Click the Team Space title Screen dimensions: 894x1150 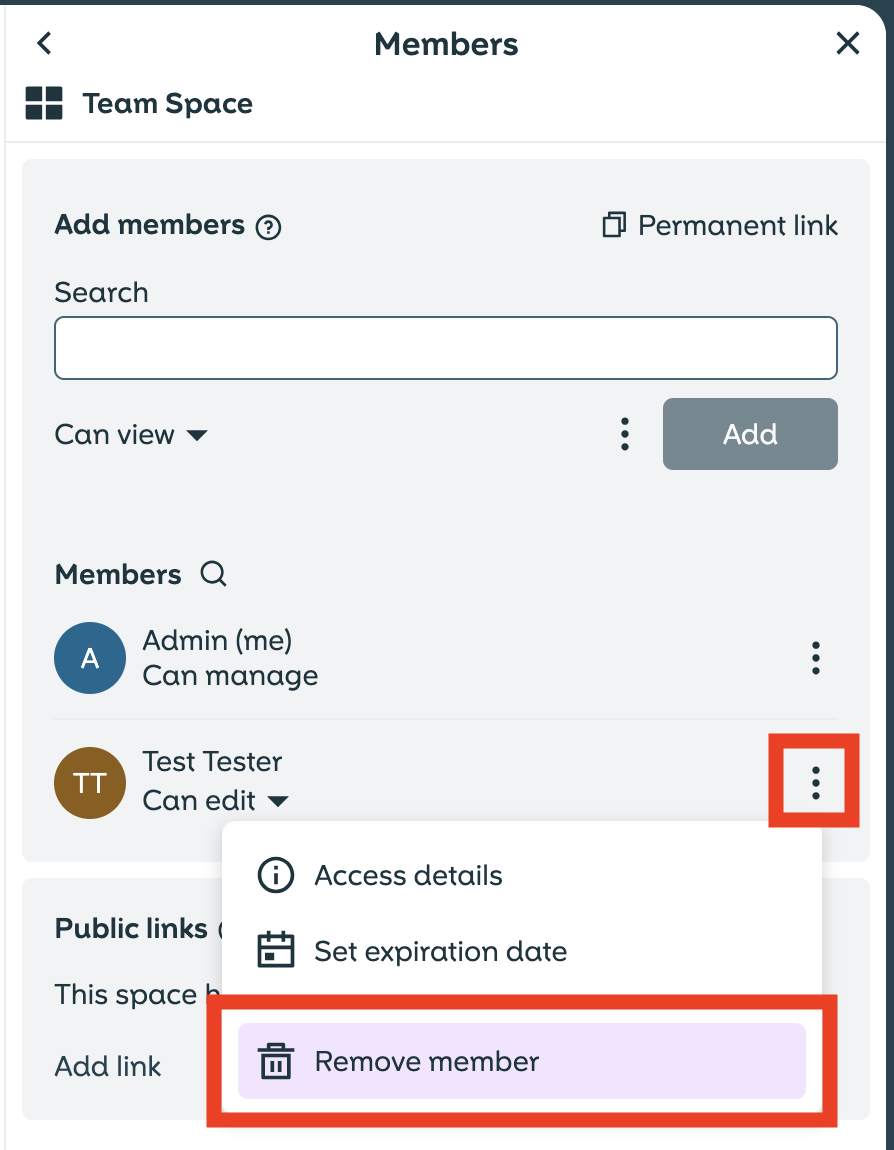click(167, 104)
